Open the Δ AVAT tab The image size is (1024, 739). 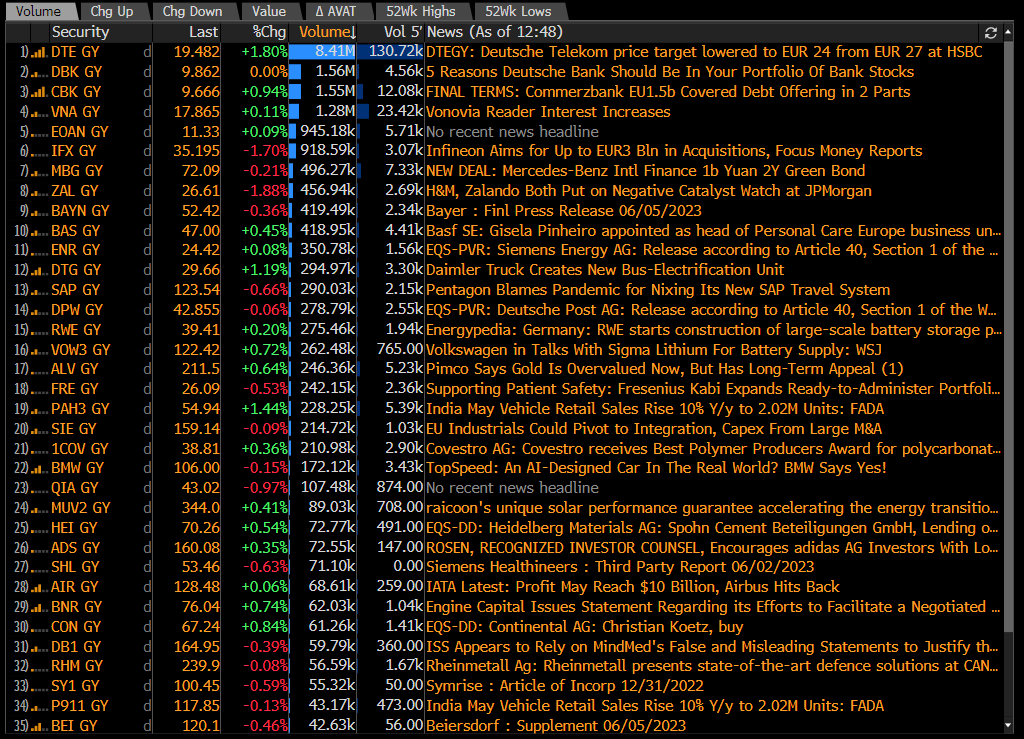coord(336,11)
